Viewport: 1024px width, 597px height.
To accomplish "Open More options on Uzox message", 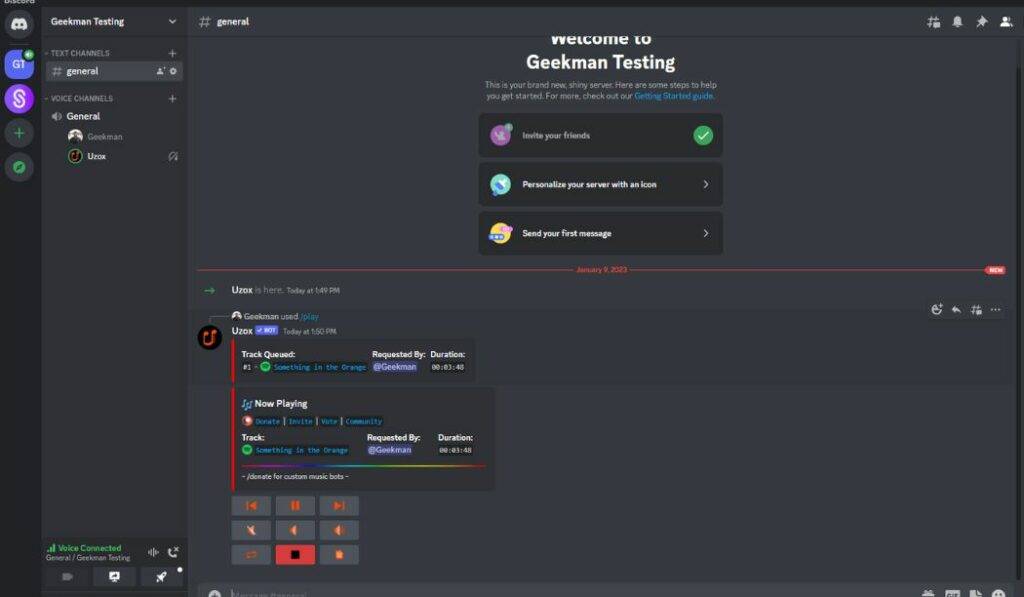I will pos(995,310).
